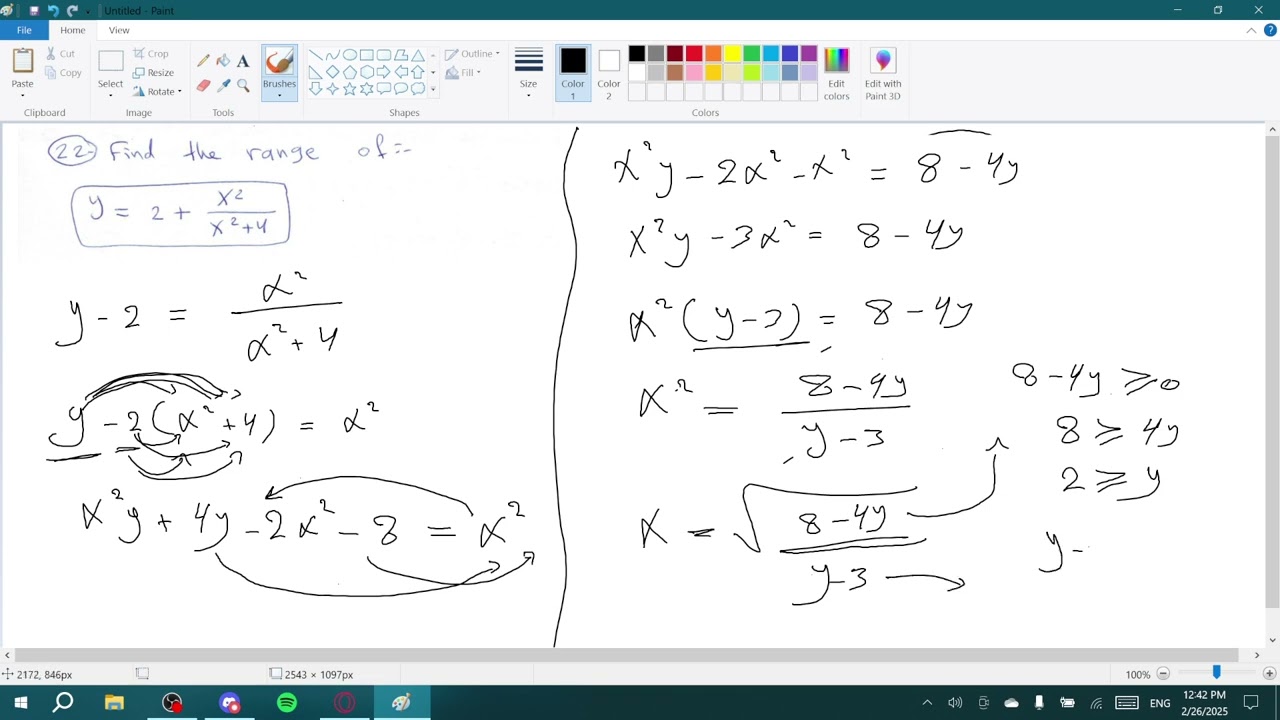Select the Pencil tool
This screenshot has height=720, width=1280.
(x=204, y=61)
